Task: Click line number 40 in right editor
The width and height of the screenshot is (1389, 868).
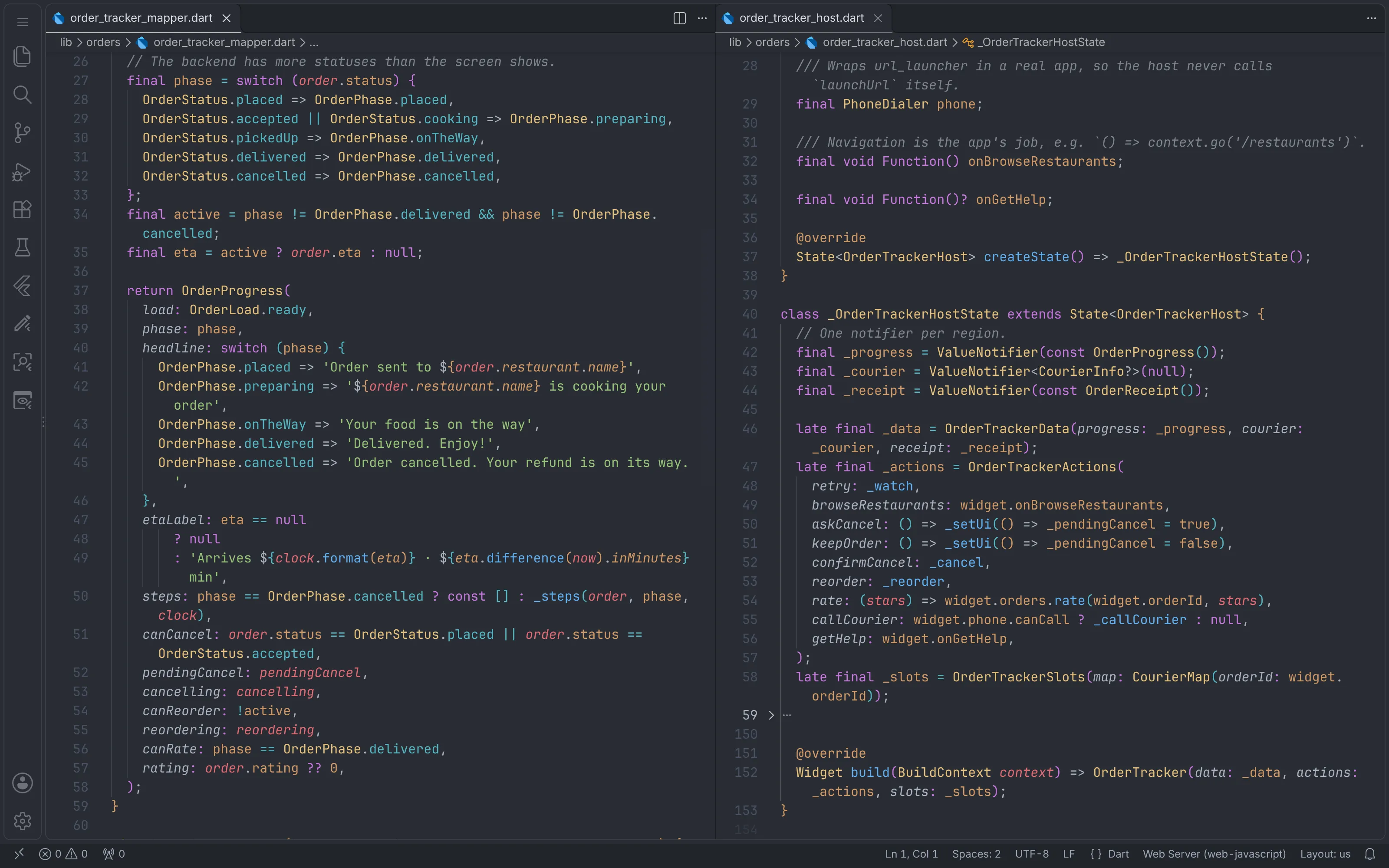Action: (750, 315)
